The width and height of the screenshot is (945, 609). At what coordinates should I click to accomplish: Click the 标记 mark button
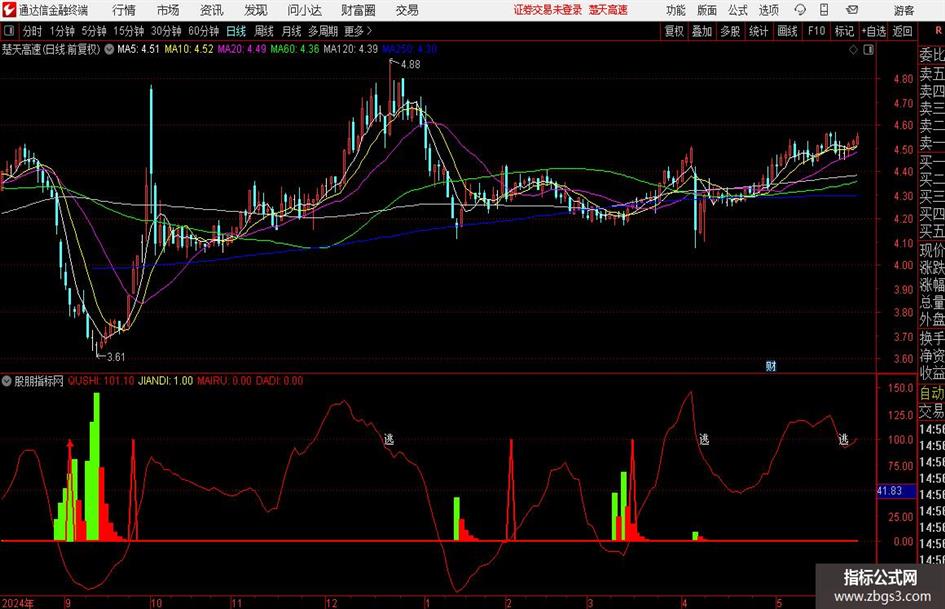[844, 31]
